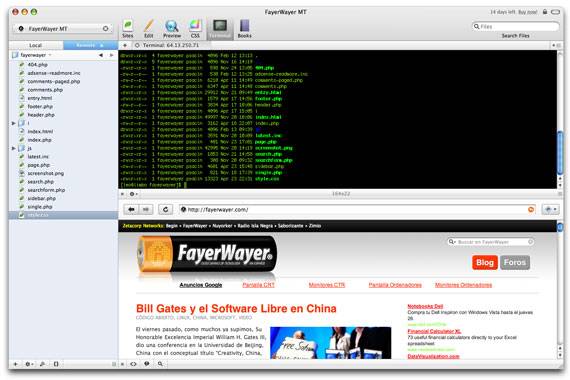Select adsense-readmore.inc file
570x380 pixels.
click(x=54, y=73)
